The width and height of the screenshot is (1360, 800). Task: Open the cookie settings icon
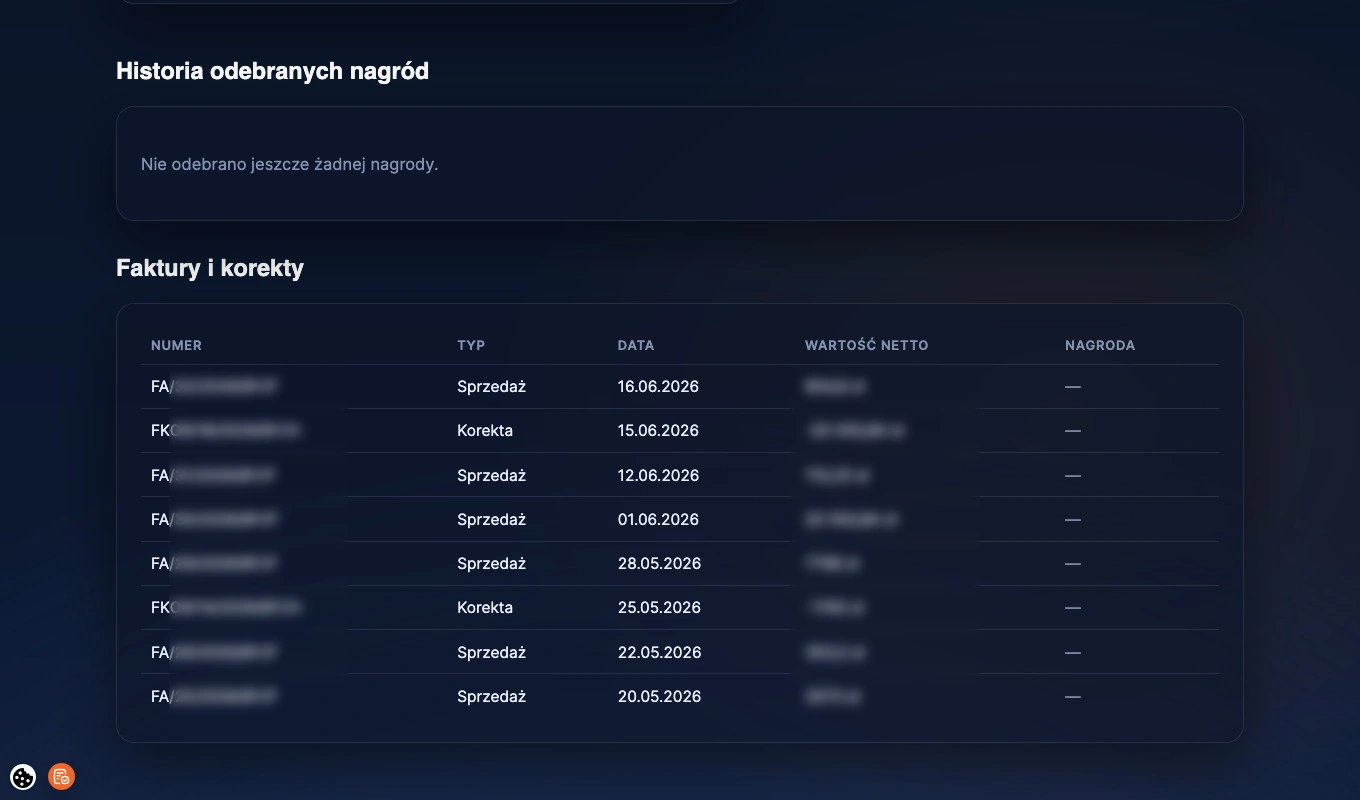(23, 776)
